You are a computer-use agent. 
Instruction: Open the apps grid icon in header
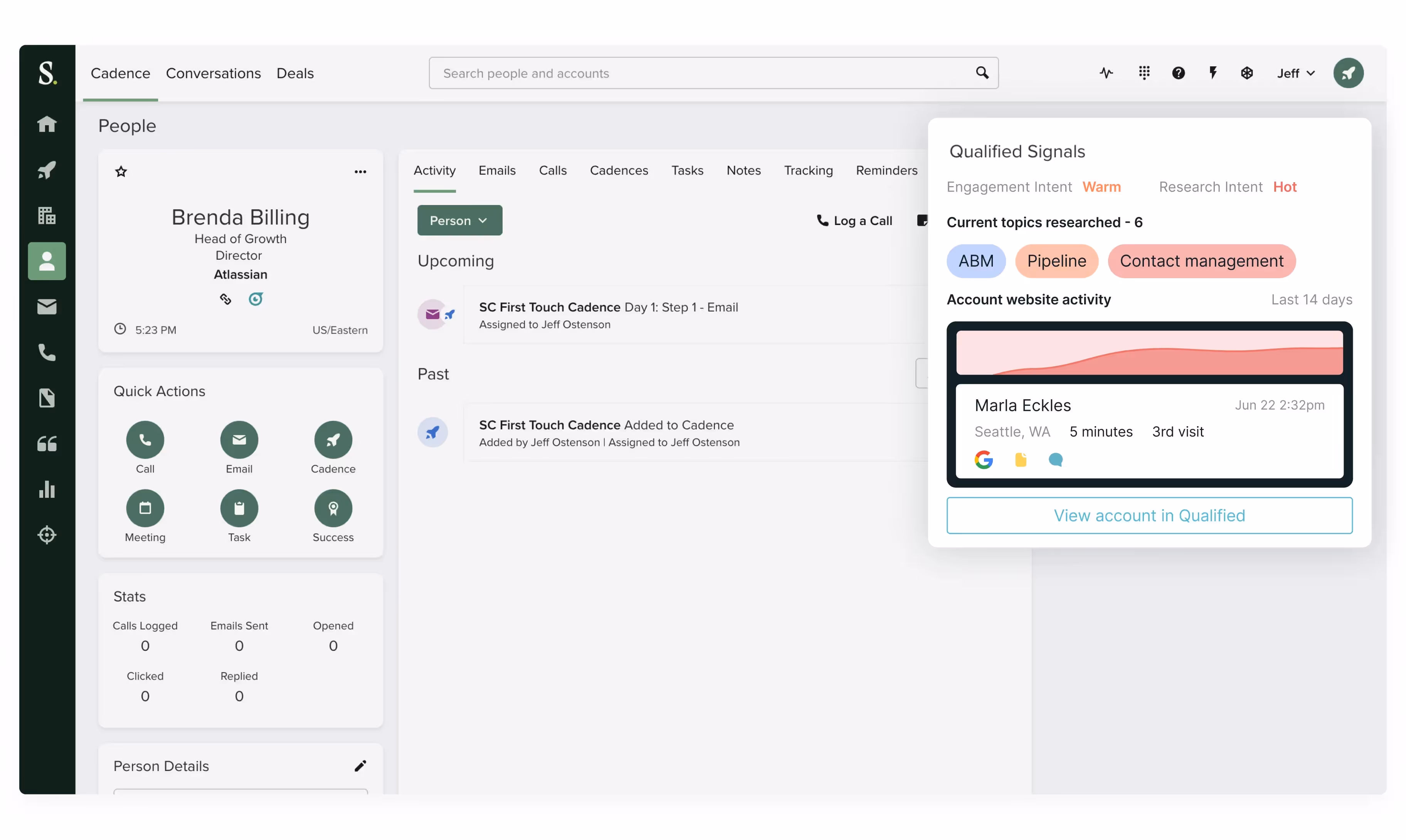[x=1144, y=73]
